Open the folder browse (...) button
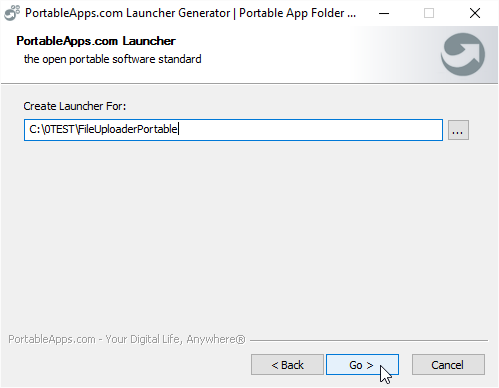The height and width of the screenshot is (388, 499). tap(458, 130)
